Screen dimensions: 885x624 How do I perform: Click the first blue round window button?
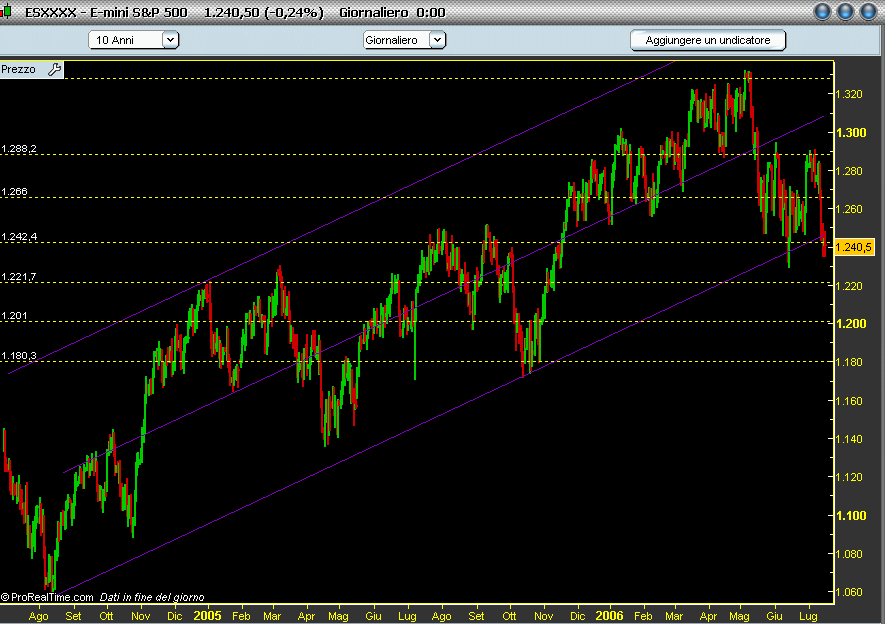pyautogui.click(x=822, y=12)
